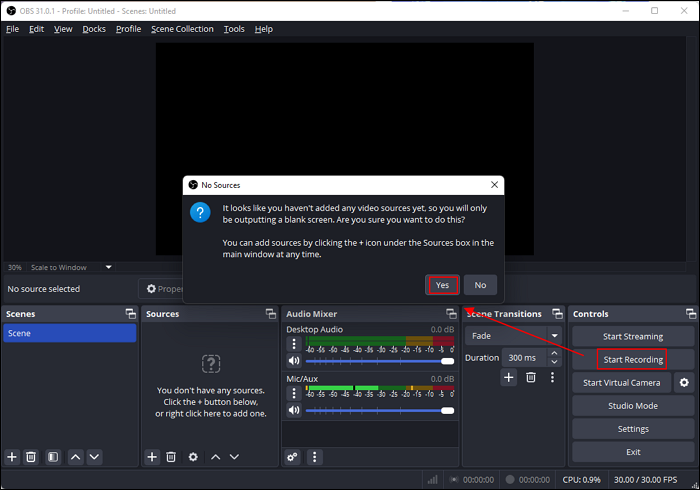700x490 pixels.
Task: Click Start Recording button
Action: click(633, 360)
